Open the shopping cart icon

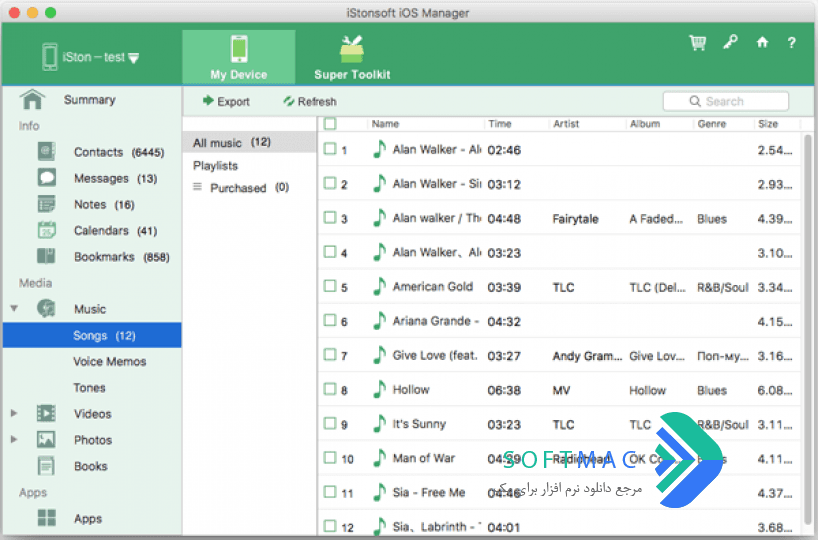697,43
